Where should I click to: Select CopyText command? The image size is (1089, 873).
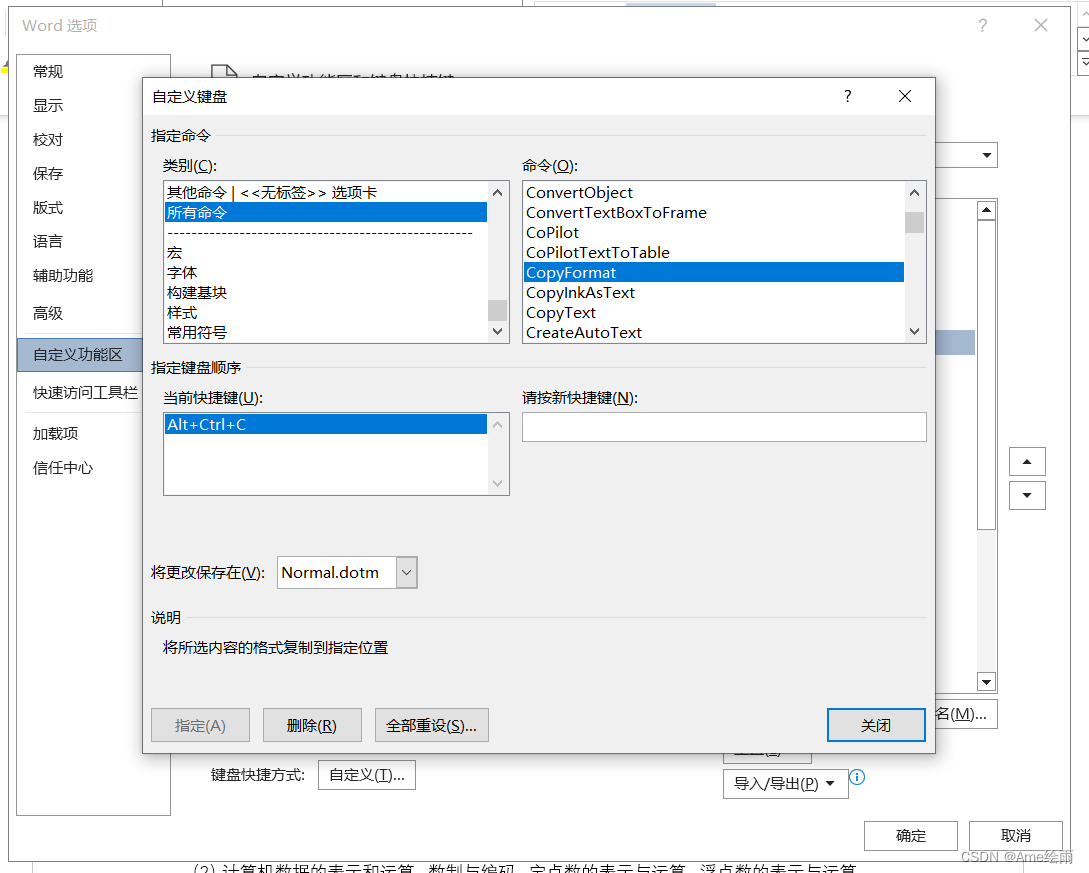(x=713, y=313)
